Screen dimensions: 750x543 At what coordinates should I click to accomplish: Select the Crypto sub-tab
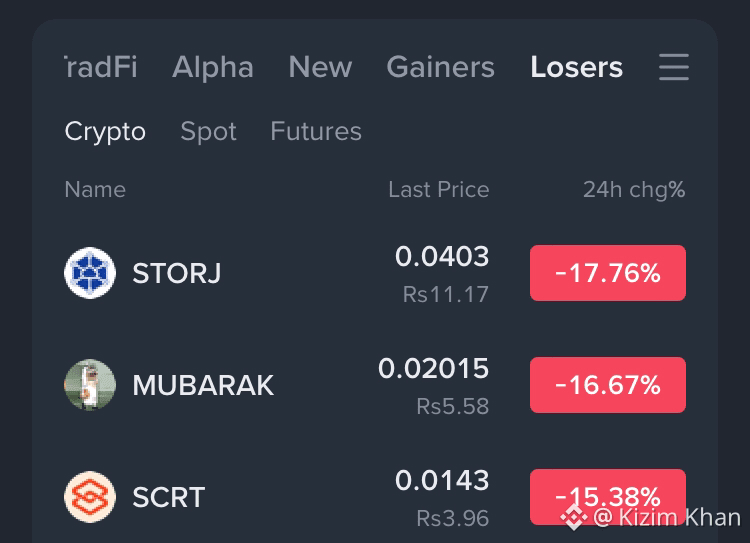click(105, 131)
